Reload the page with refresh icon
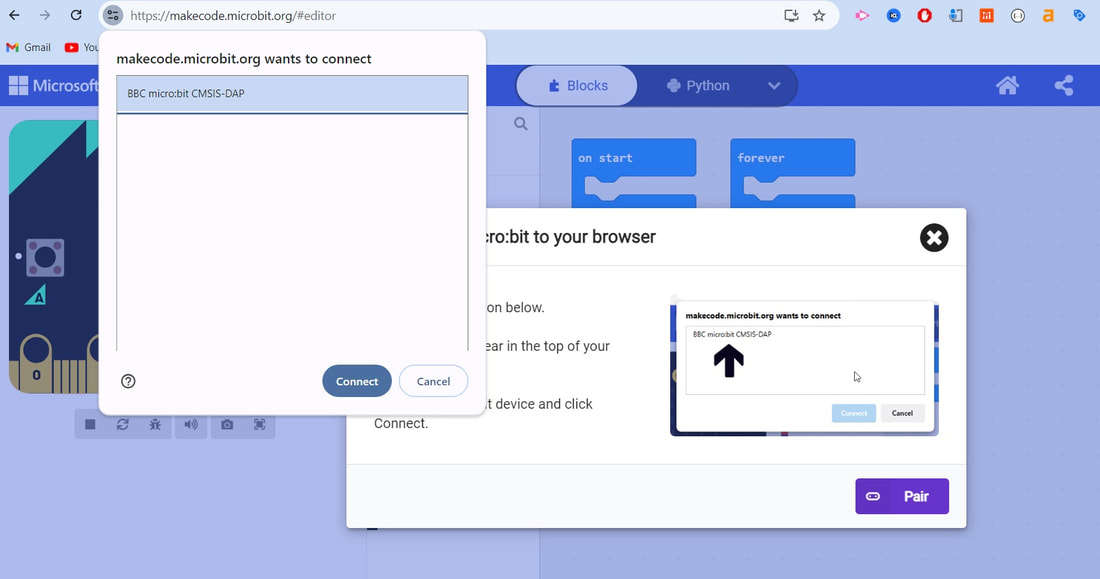 pos(76,15)
